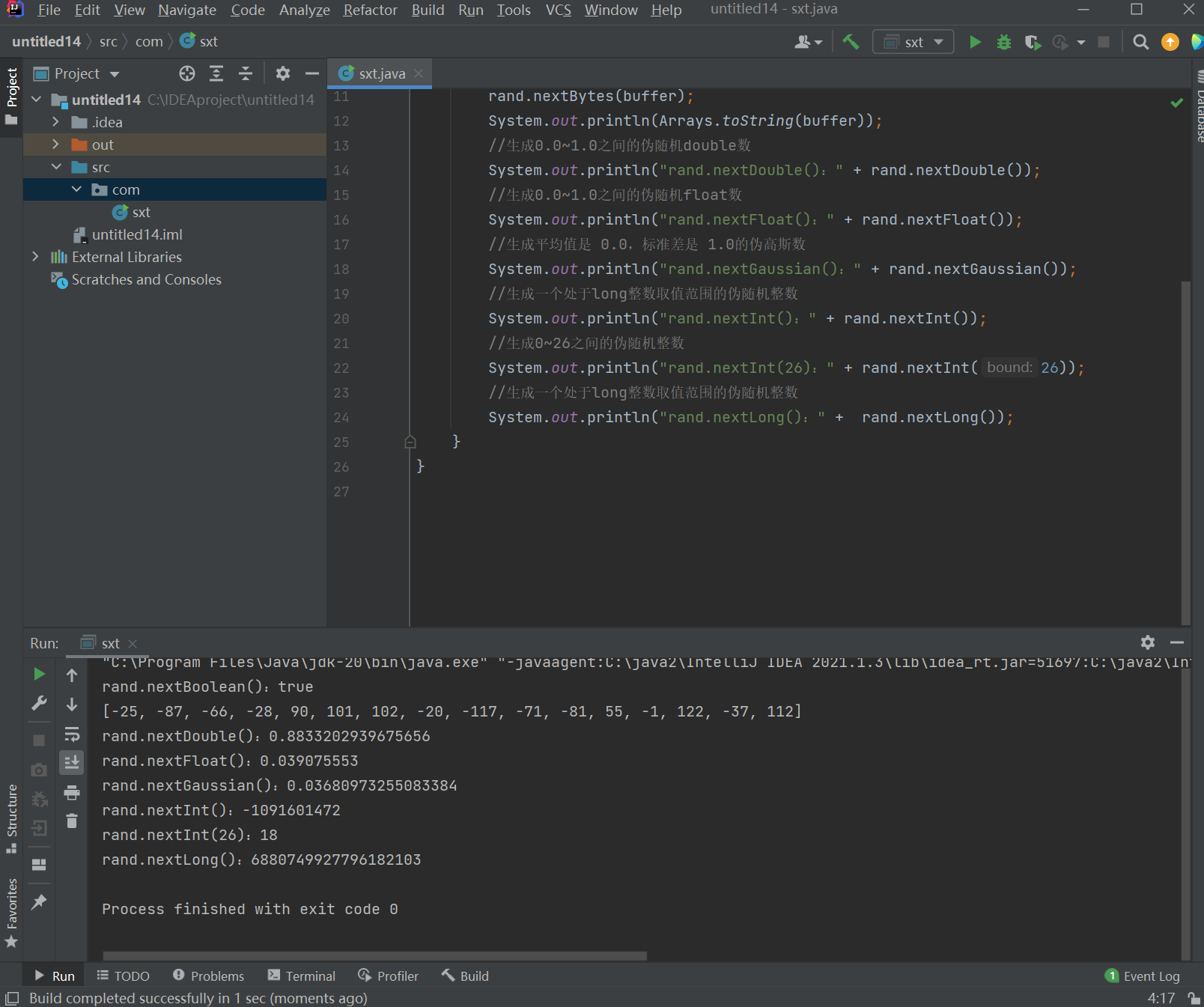Toggle soft-wrap in Run console
Image resolution: width=1204 pixels, height=1007 pixels.
point(72,734)
